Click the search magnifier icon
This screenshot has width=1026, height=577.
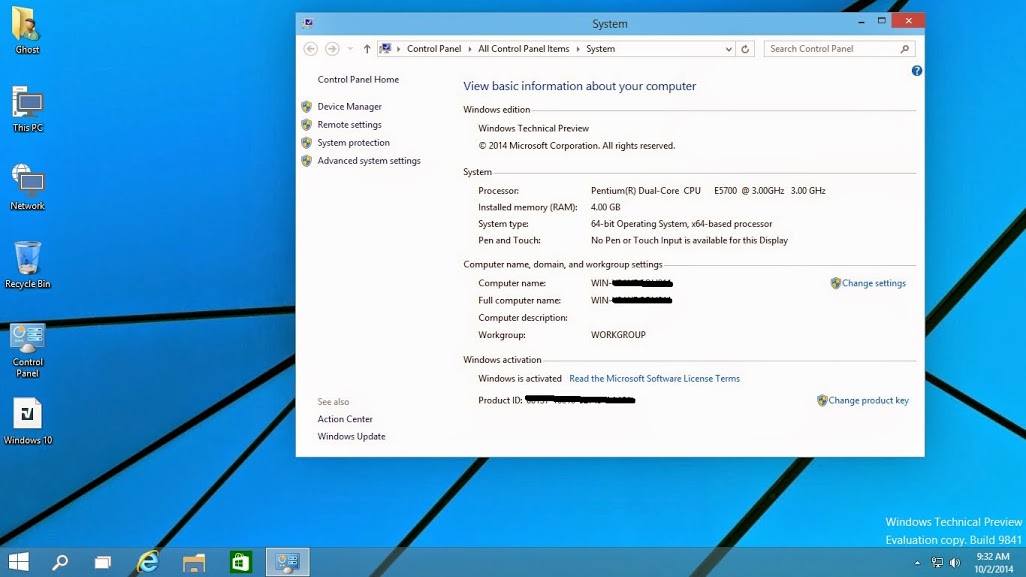(904, 48)
